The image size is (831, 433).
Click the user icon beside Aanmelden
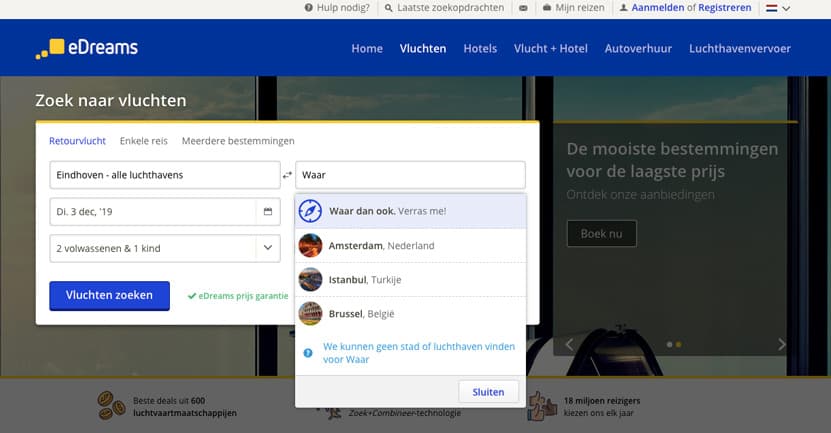point(624,8)
